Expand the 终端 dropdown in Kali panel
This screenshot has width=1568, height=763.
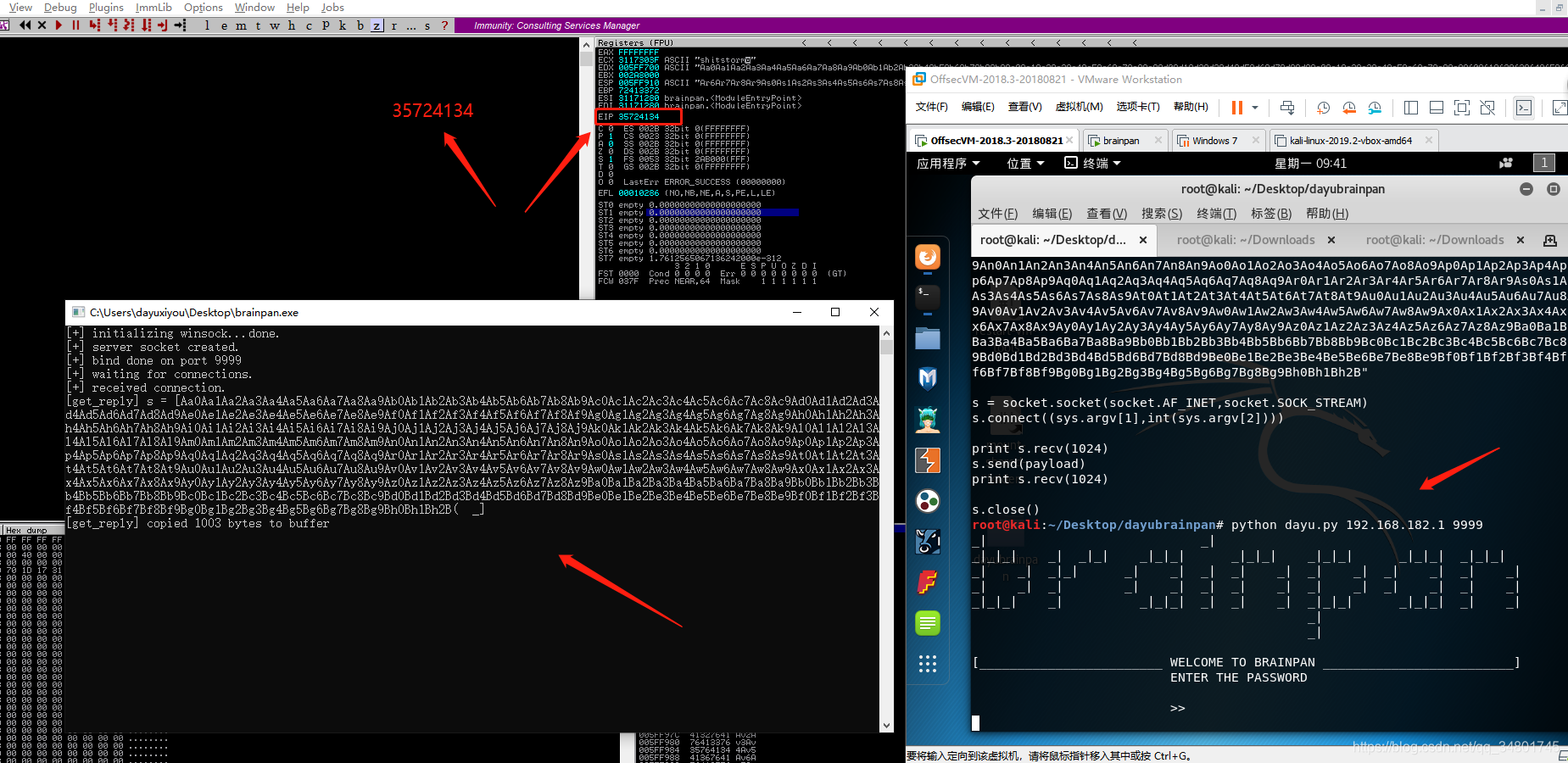(x=1093, y=164)
